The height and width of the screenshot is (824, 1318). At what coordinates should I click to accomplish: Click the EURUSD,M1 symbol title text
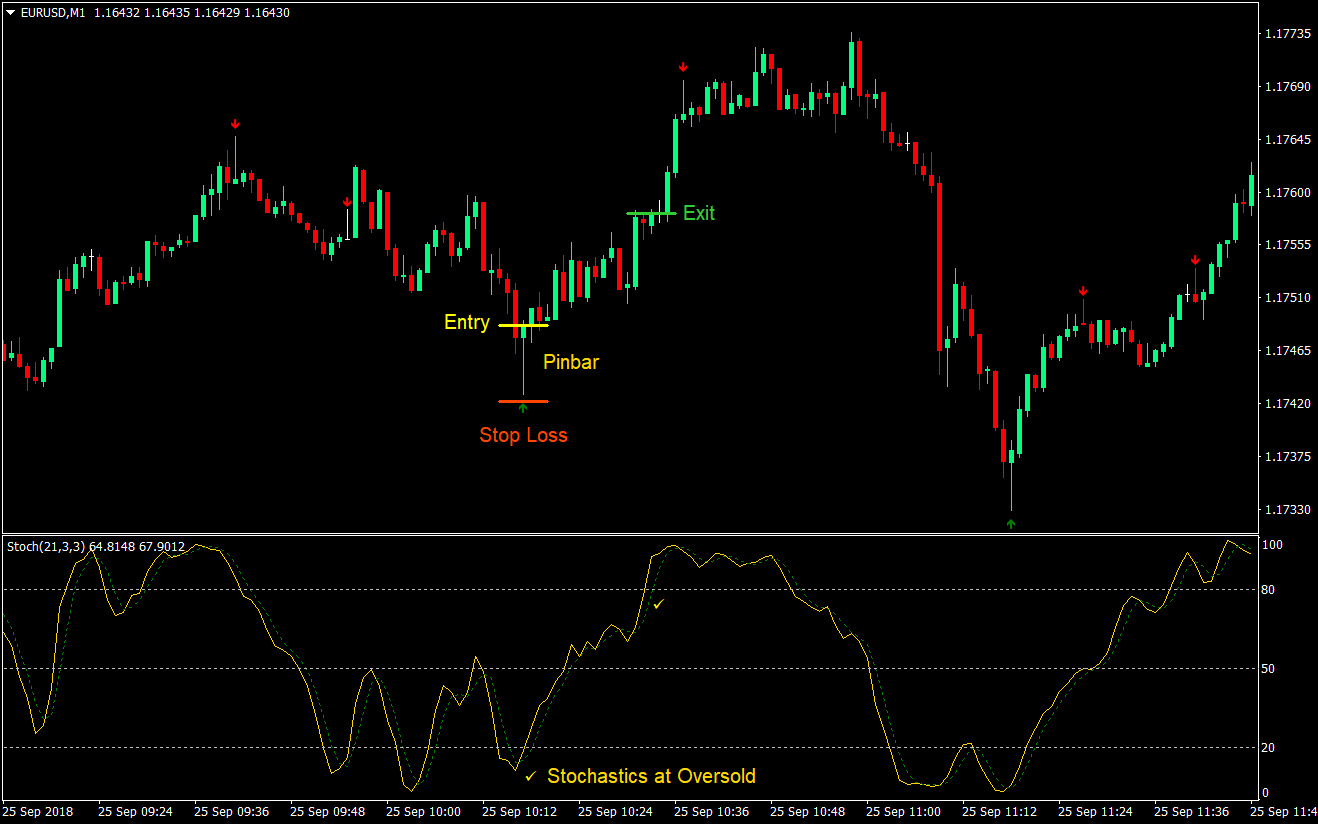tap(53, 12)
